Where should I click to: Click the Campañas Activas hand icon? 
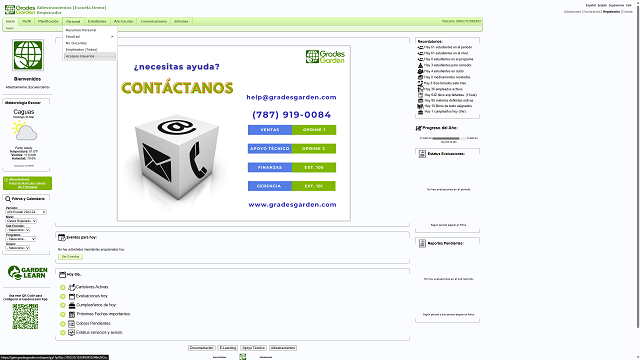(x=72, y=287)
